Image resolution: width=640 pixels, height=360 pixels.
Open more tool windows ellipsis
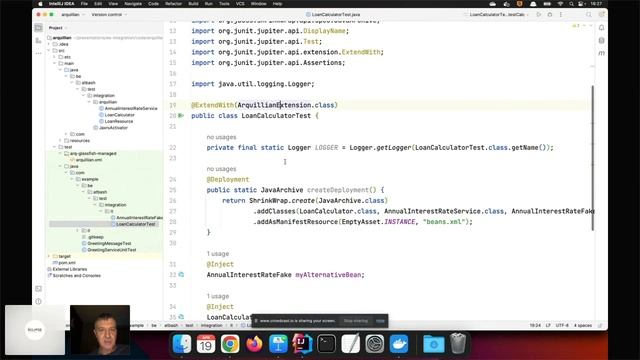pos(38,53)
